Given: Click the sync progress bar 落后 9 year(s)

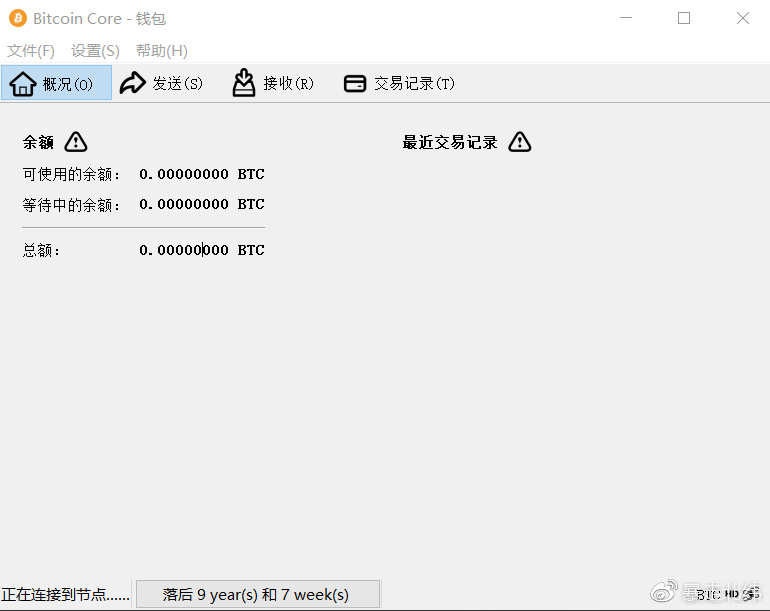Looking at the screenshot, I should 257,594.
